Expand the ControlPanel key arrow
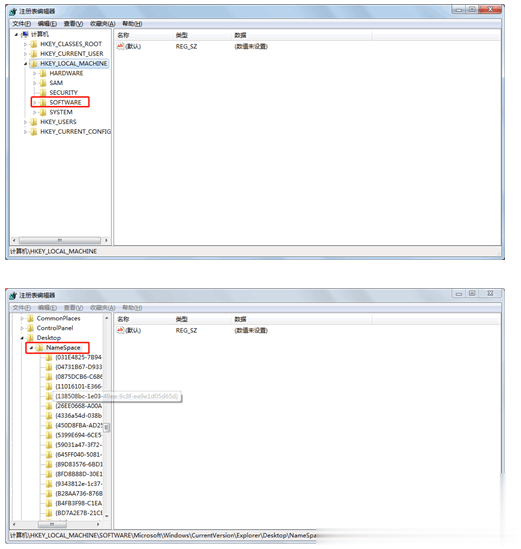The image size is (521, 549). click(x=22, y=328)
